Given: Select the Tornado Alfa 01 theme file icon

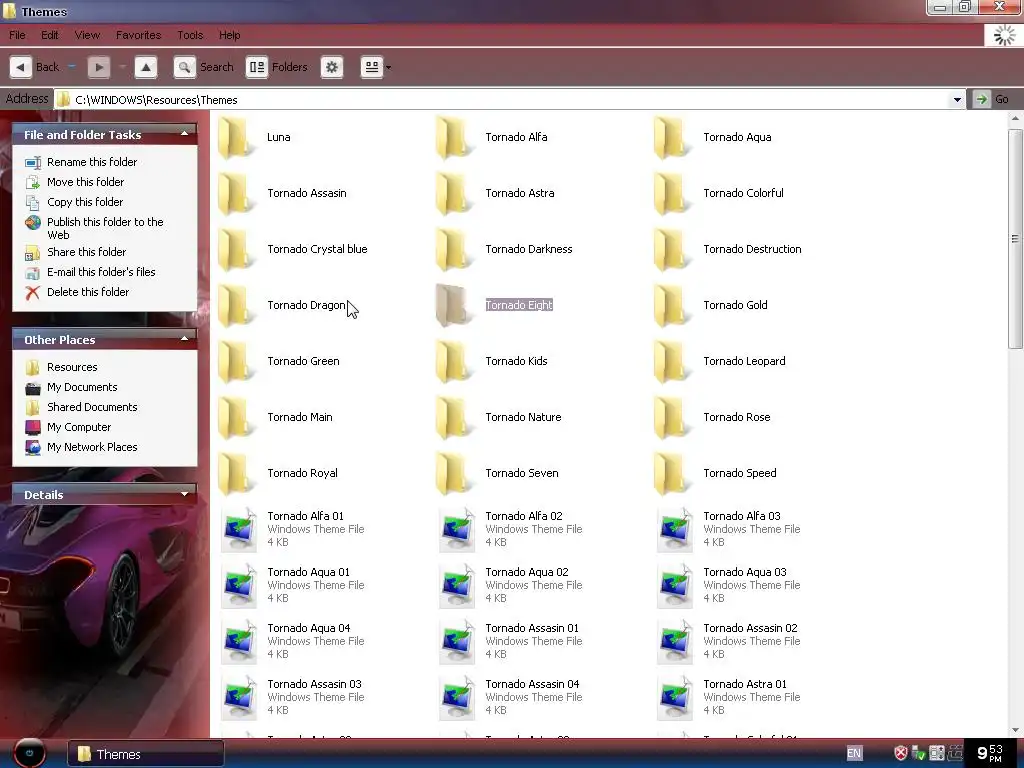Looking at the screenshot, I should coord(239,529).
